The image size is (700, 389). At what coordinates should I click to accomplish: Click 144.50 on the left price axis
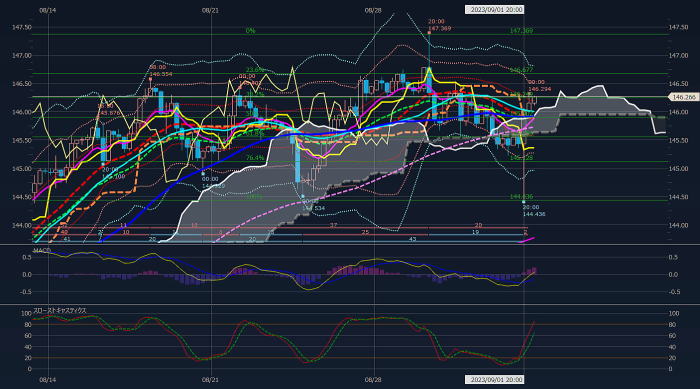[x=22, y=197]
